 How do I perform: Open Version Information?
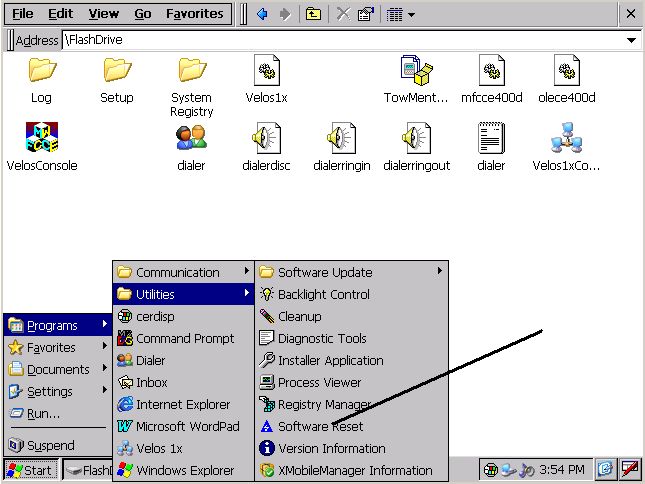tap(352, 448)
